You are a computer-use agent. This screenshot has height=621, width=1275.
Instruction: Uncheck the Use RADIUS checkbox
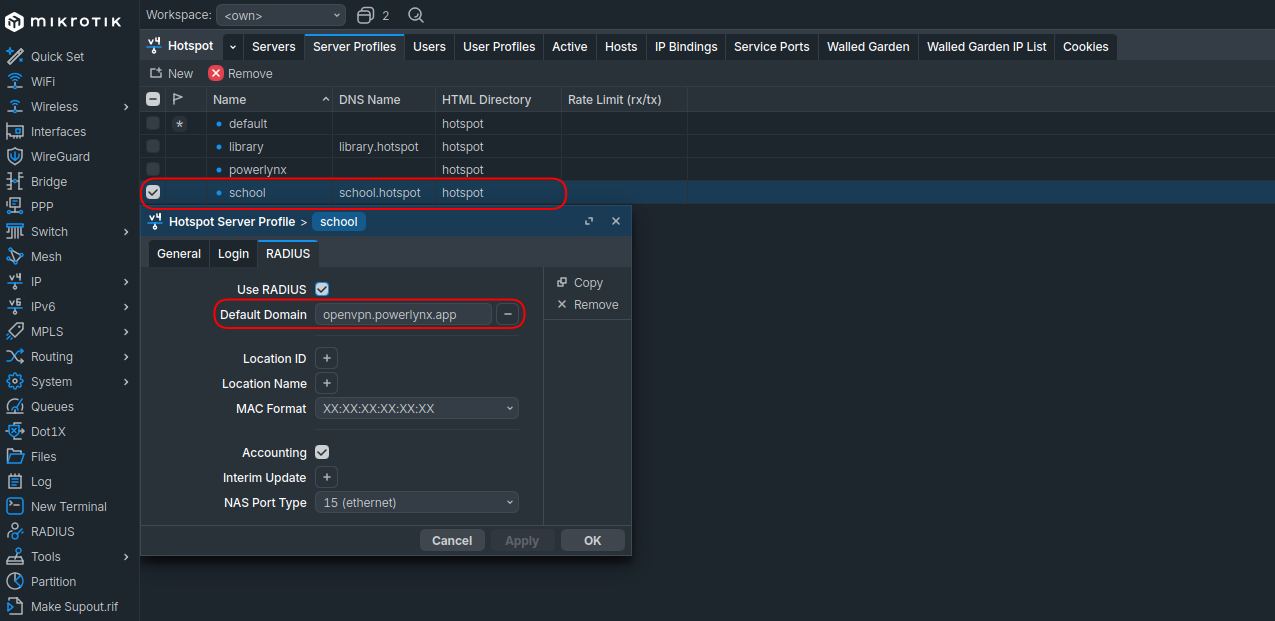pyautogui.click(x=322, y=289)
